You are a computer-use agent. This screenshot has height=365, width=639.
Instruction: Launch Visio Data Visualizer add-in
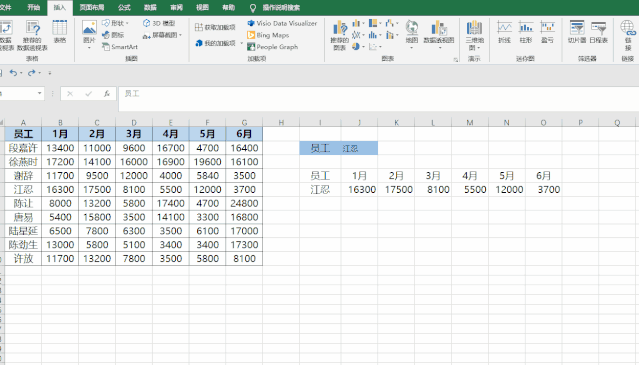click(282, 23)
